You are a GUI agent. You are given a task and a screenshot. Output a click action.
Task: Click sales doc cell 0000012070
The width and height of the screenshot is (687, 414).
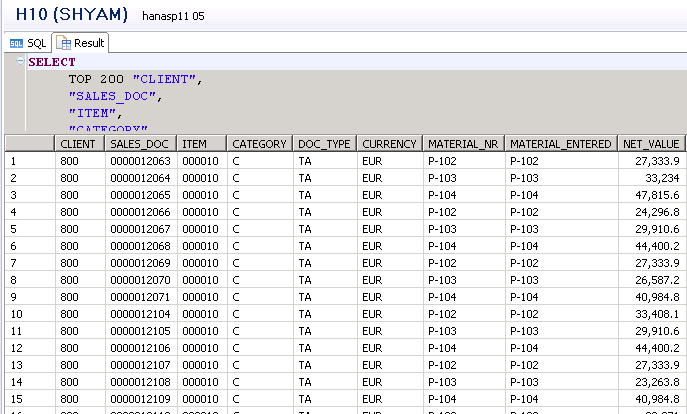[141, 280]
